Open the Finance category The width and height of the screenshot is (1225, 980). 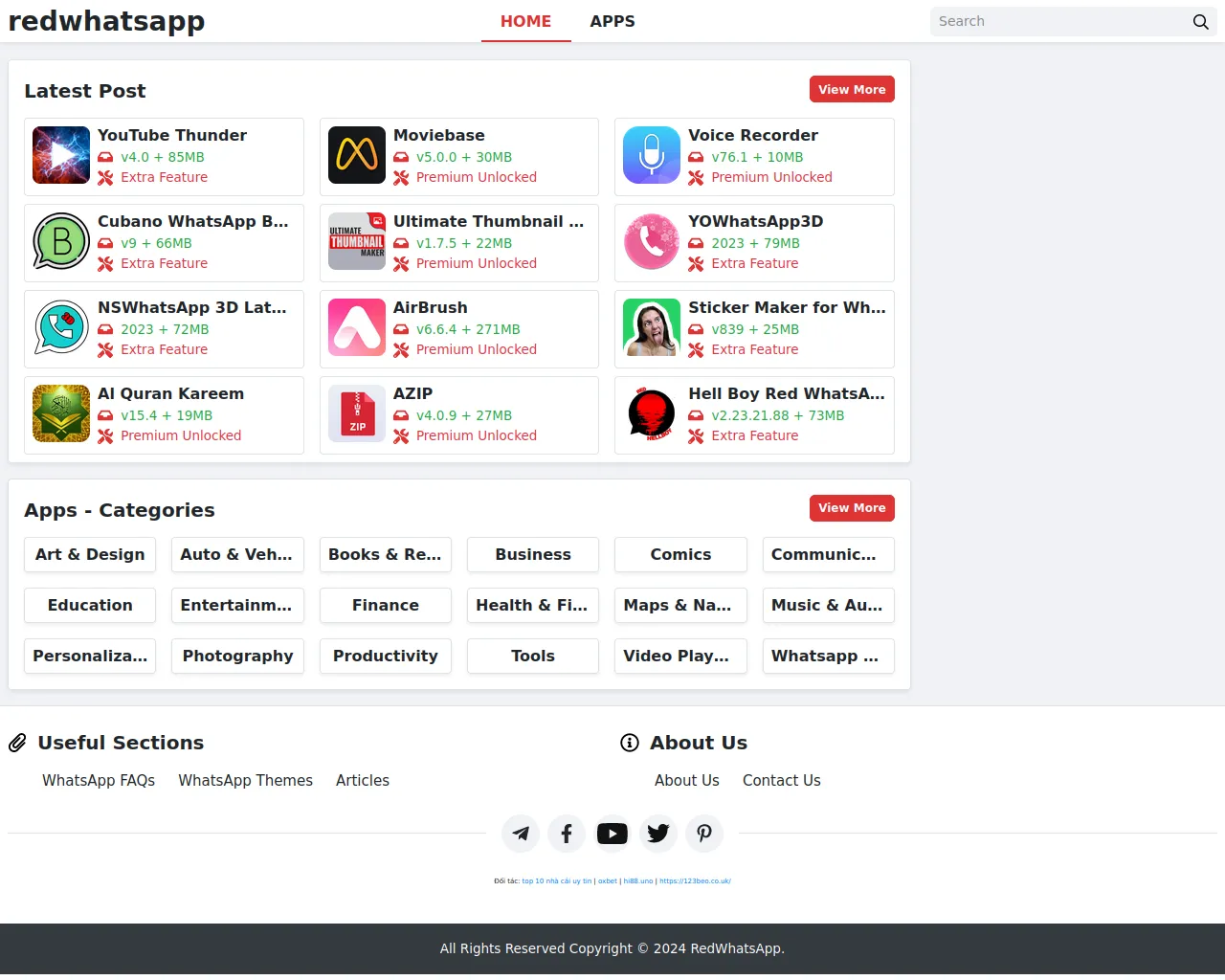386,606
